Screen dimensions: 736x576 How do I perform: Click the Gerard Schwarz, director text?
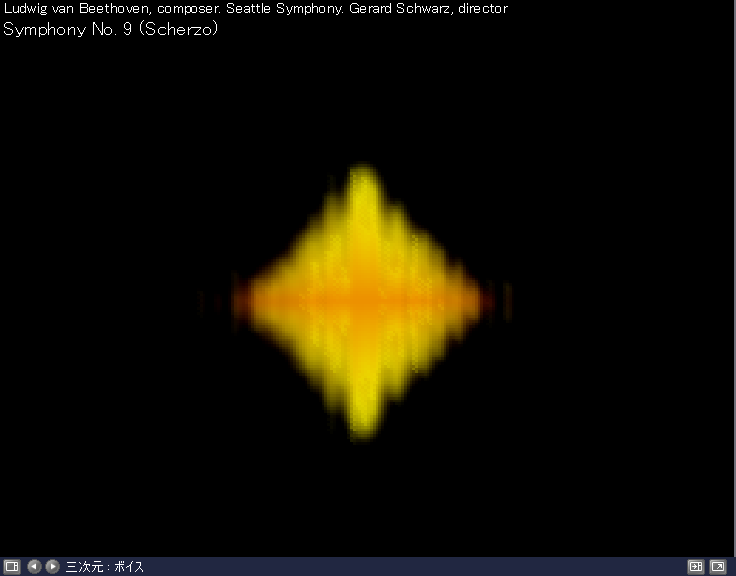(x=428, y=9)
